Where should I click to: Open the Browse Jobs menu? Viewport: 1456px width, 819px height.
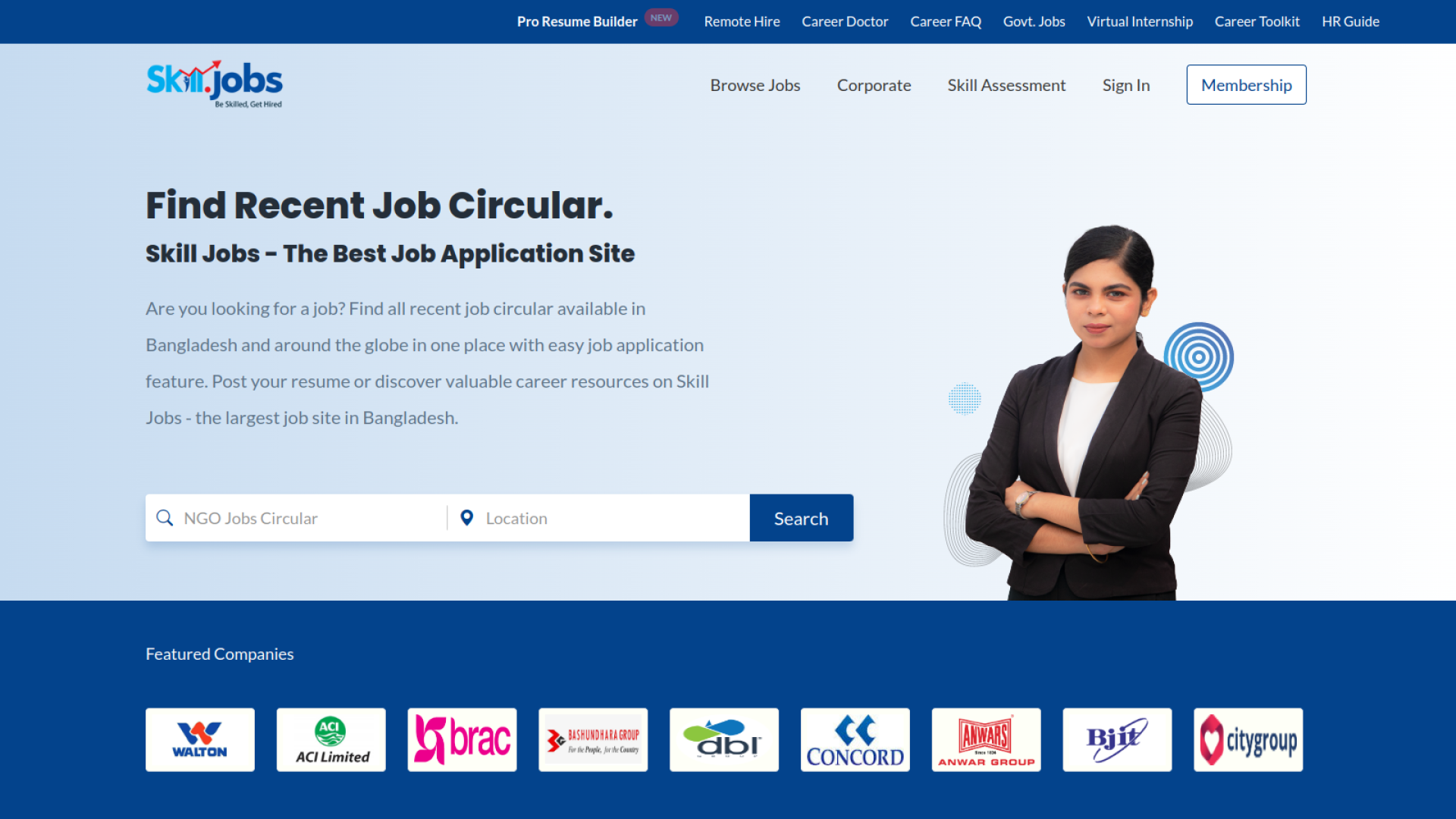pyautogui.click(x=755, y=86)
